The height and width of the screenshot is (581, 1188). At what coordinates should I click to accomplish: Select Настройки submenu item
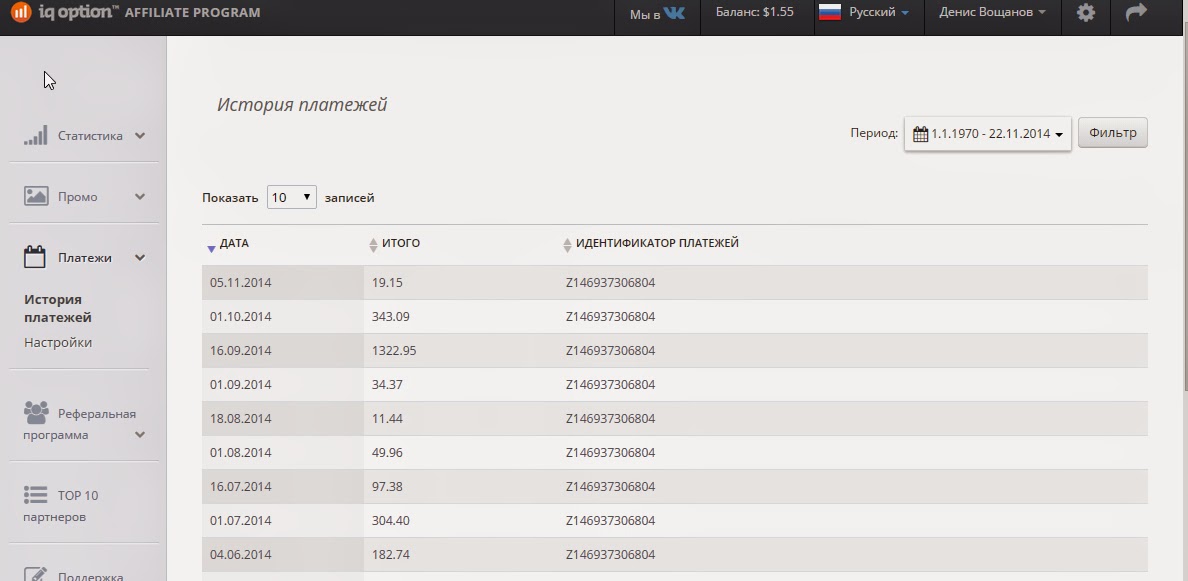click(58, 342)
